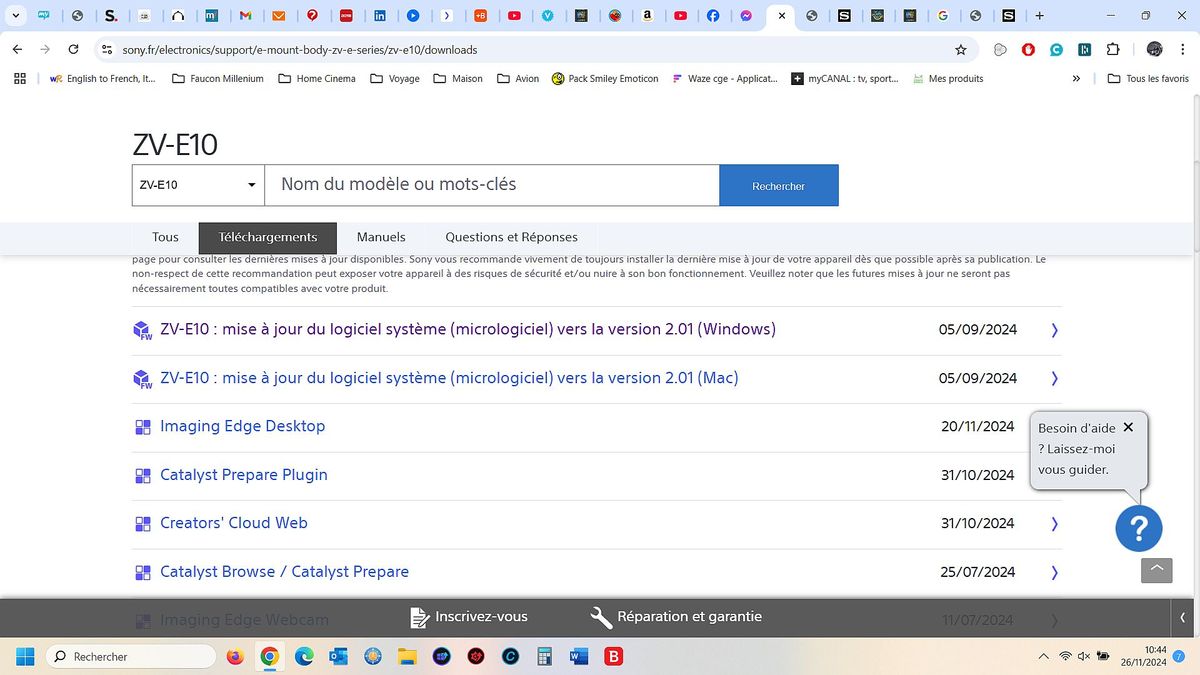Click the double chevron to show more bookmarks
Viewport: 1200px width, 675px height.
pyautogui.click(x=1076, y=78)
